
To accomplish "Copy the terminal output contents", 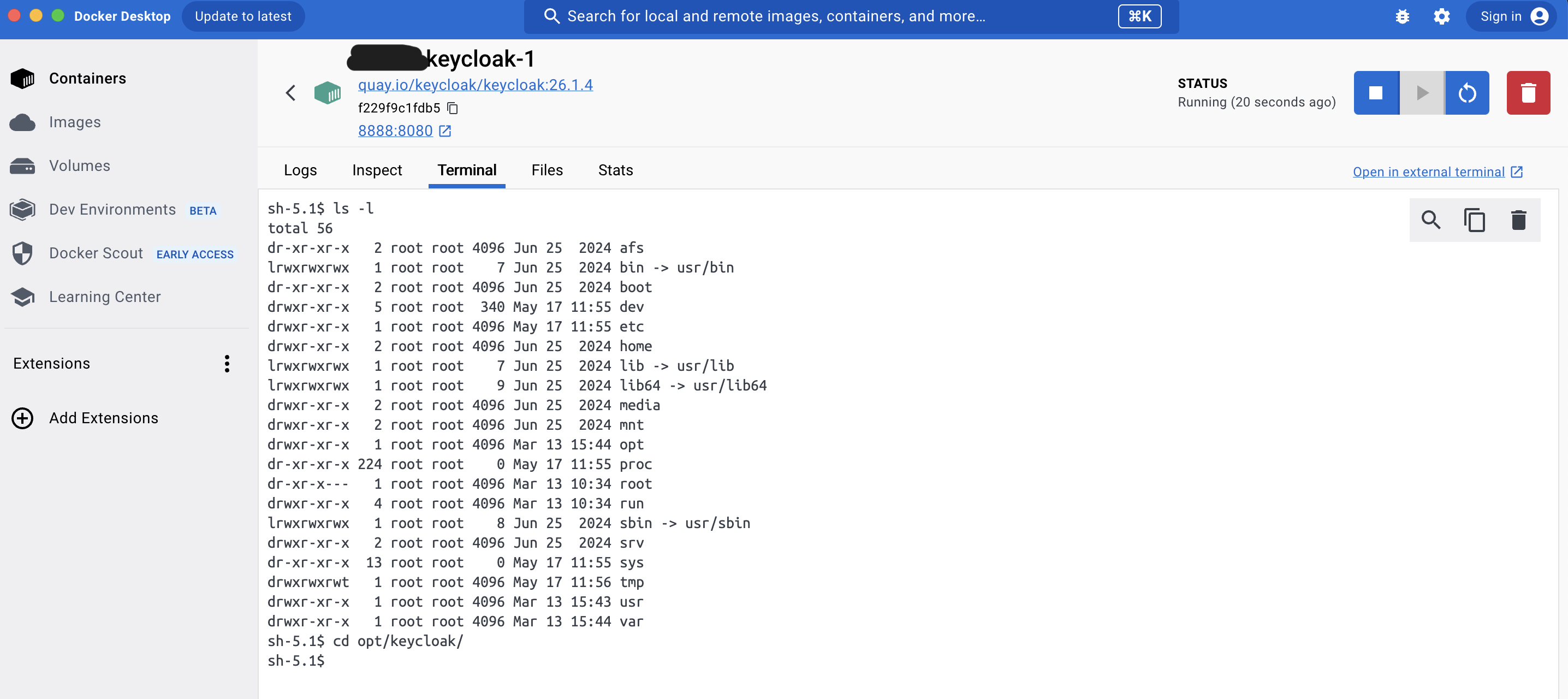I will [1474, 220].
